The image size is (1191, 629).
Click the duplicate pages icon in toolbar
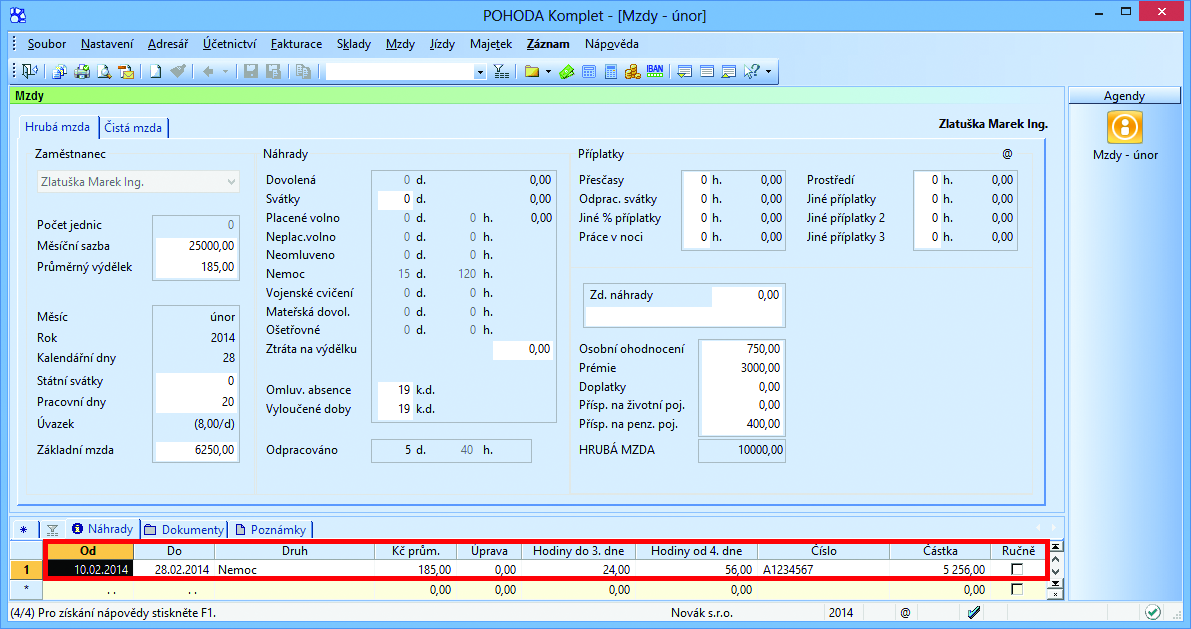point(303,71)
